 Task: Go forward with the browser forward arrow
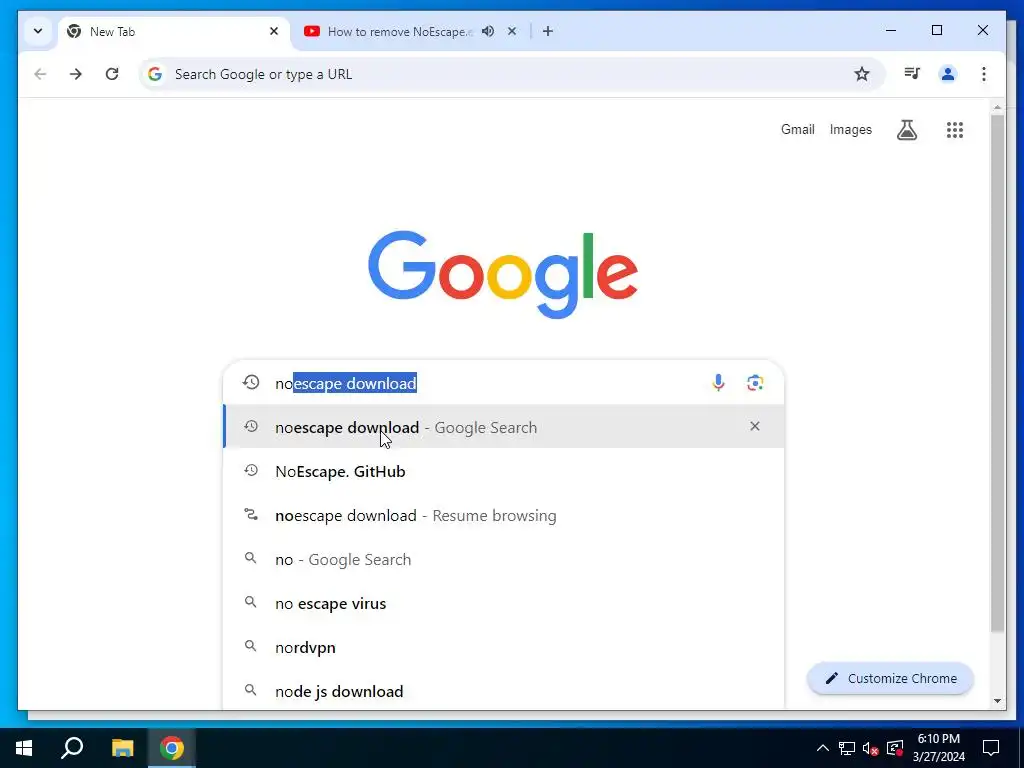pos(76,74)
